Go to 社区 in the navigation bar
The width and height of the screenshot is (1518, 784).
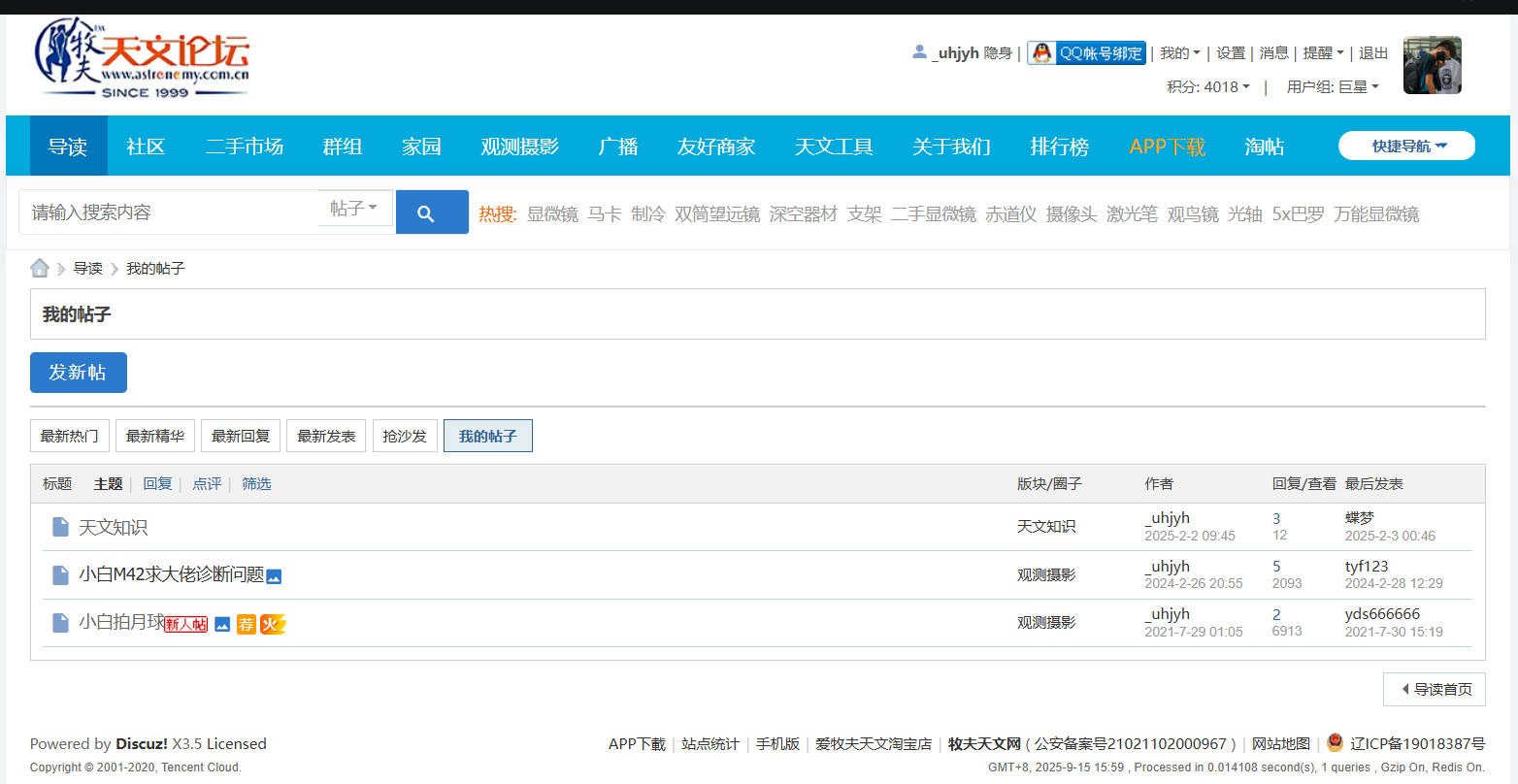(146, 147)
